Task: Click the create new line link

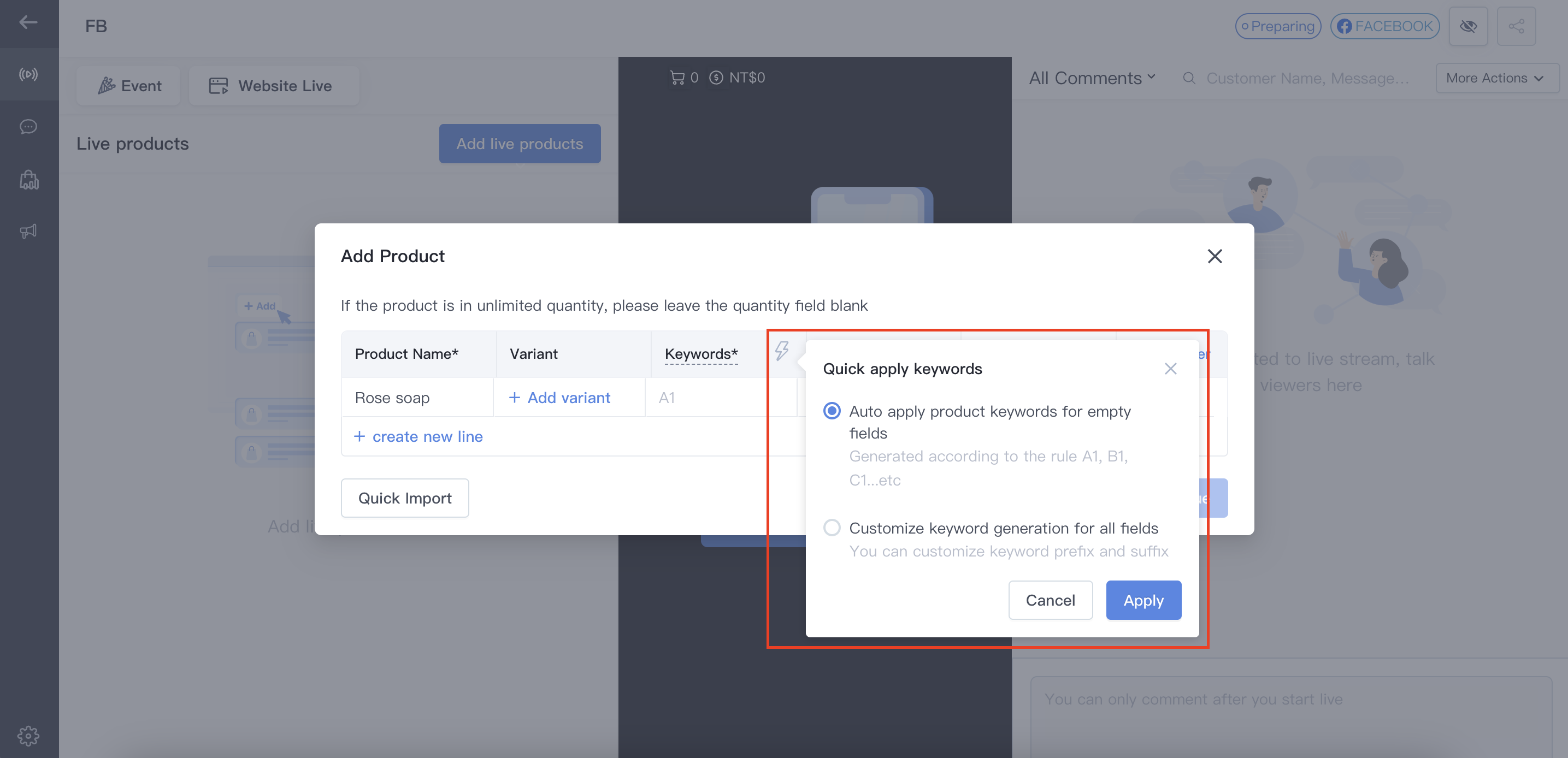Action: [418, 436]
